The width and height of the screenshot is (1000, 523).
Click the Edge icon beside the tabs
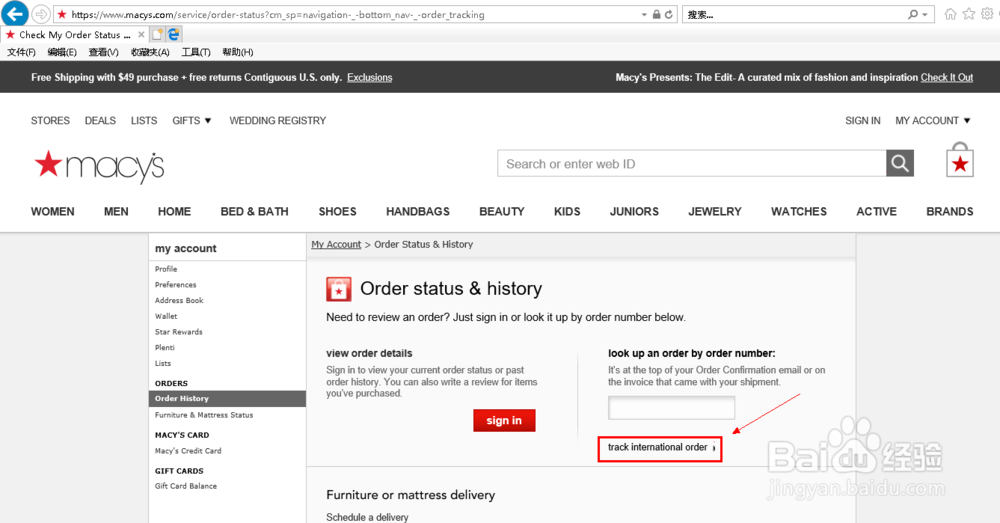point(173,34)
